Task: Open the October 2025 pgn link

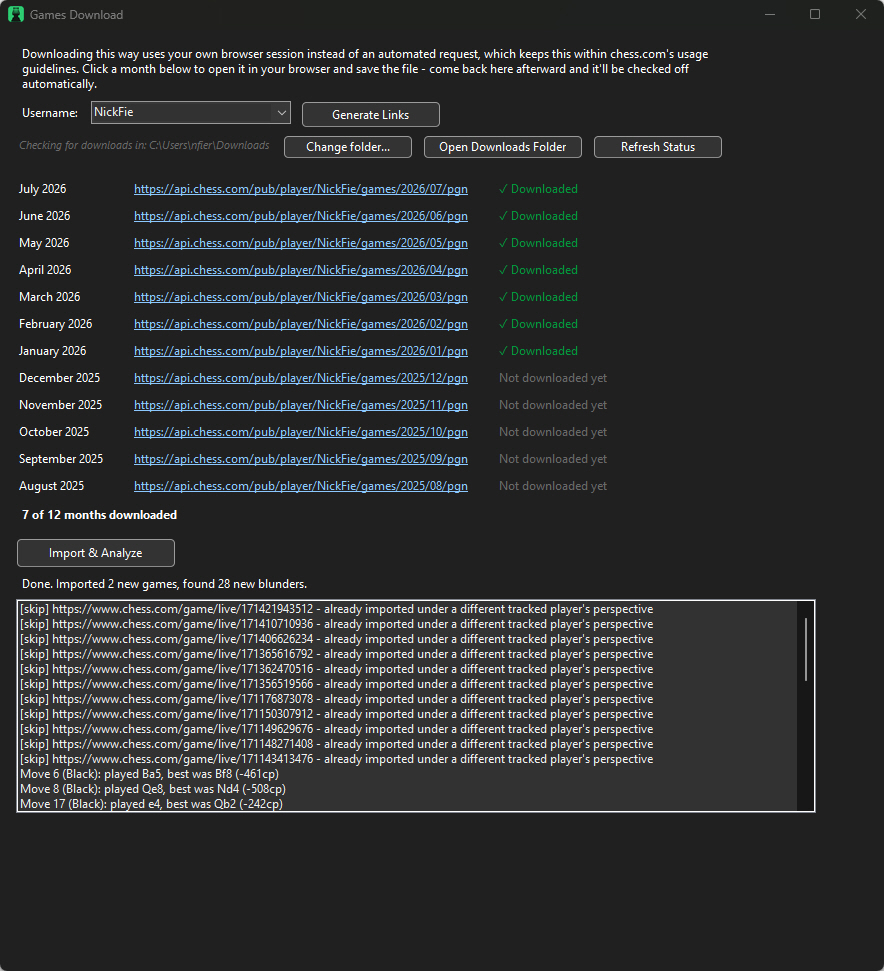Action: click(301, 432)
